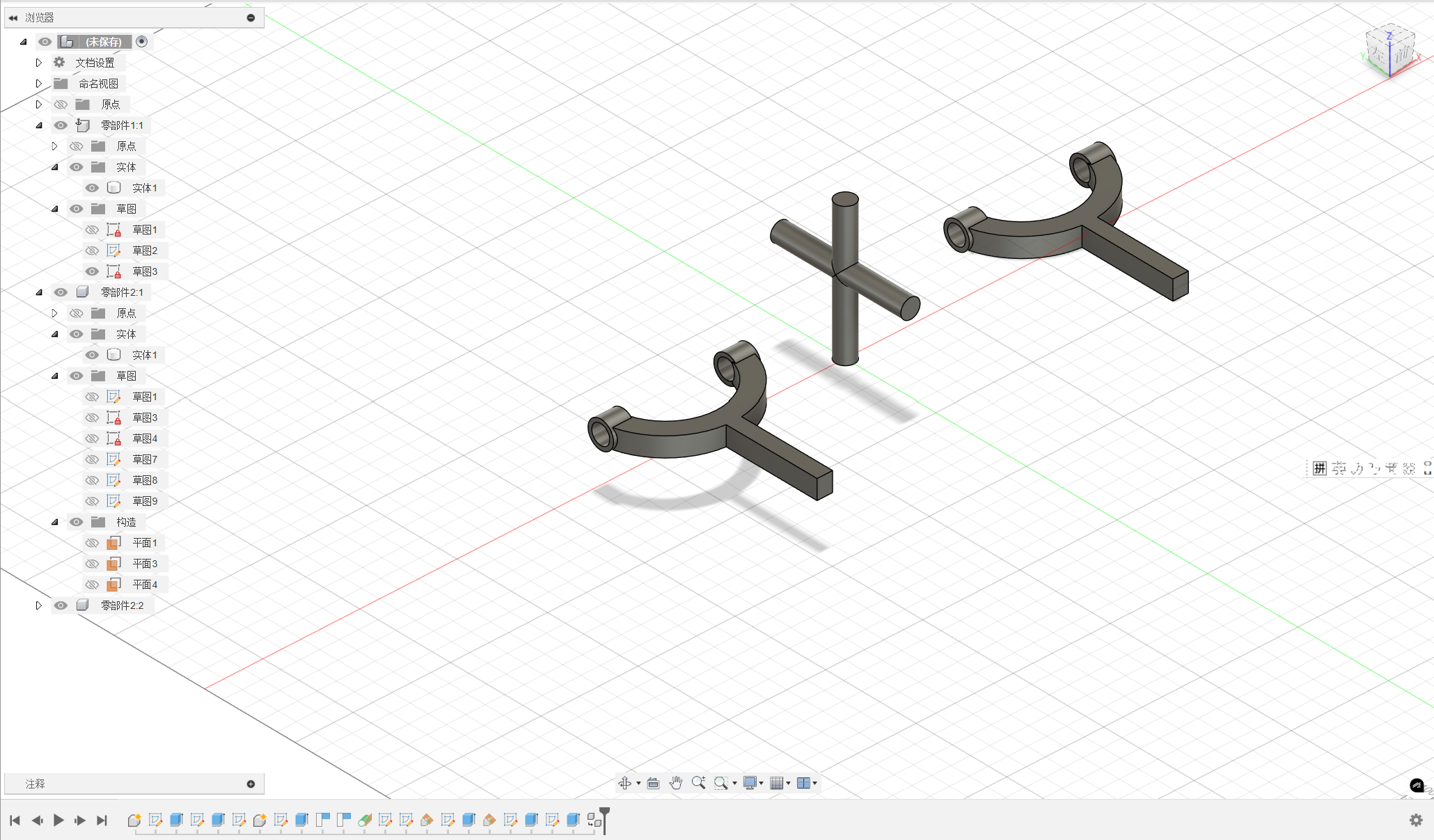Expand the 命名视图 node
The height and width of the screenshot is (840, 1434).
[39, 84]
